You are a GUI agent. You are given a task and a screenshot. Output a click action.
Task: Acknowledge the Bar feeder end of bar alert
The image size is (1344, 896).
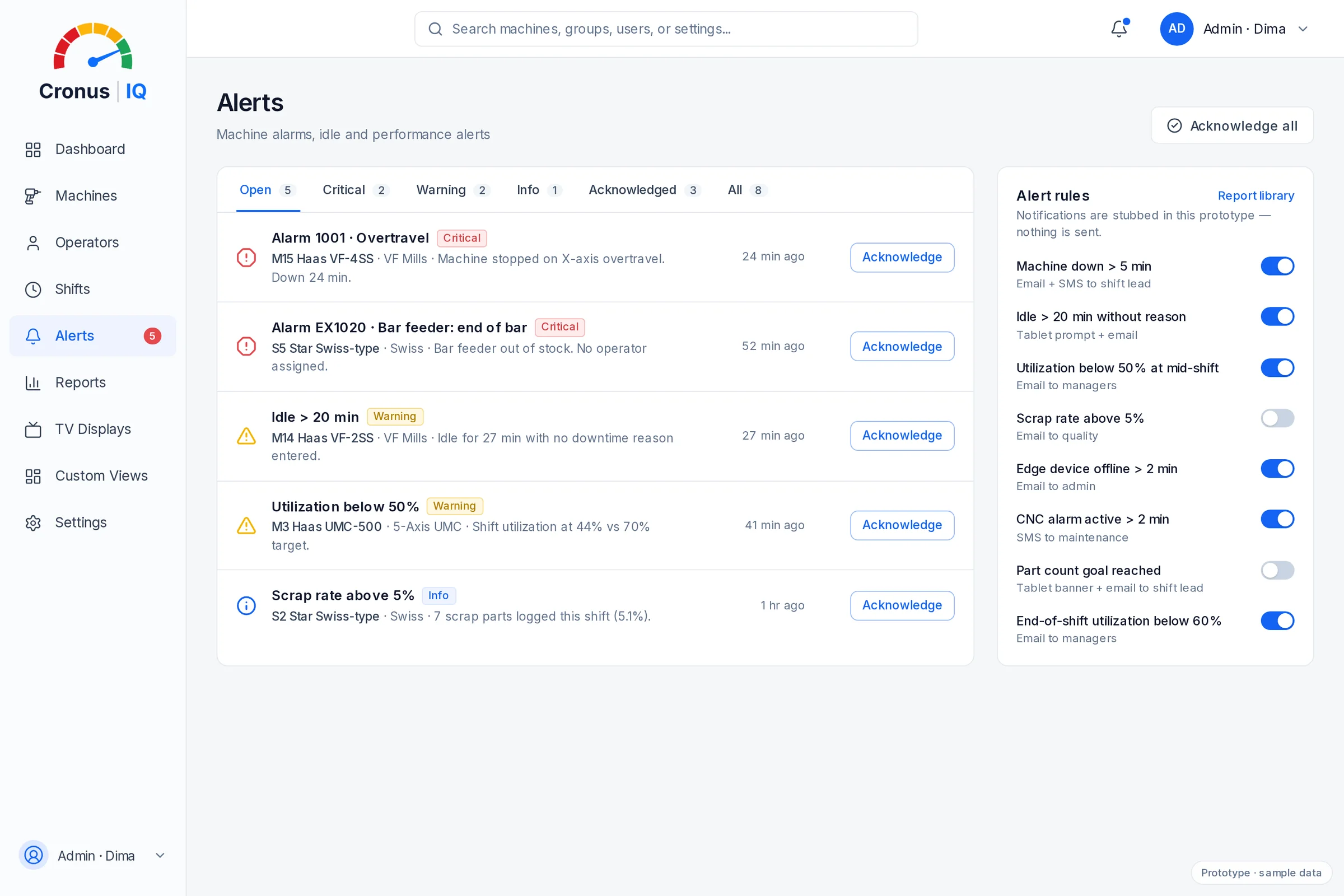(902, 347)
